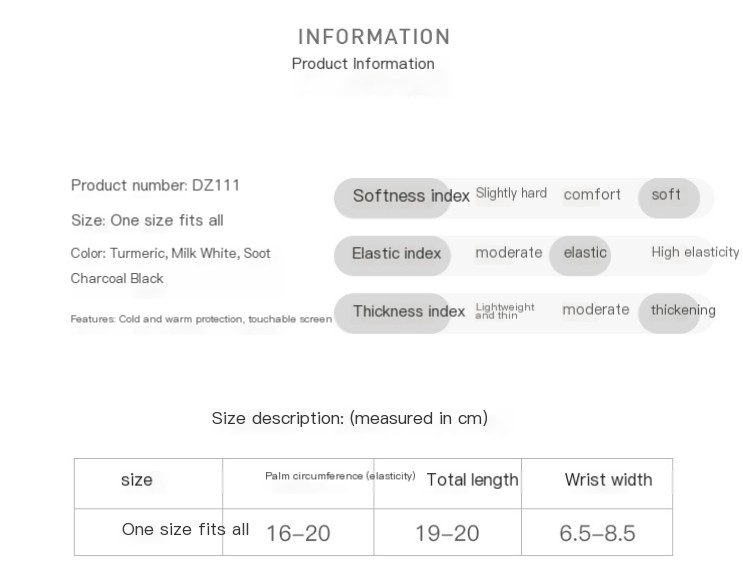
Task: Click the Softness index pill label
Action: point(410,196)
